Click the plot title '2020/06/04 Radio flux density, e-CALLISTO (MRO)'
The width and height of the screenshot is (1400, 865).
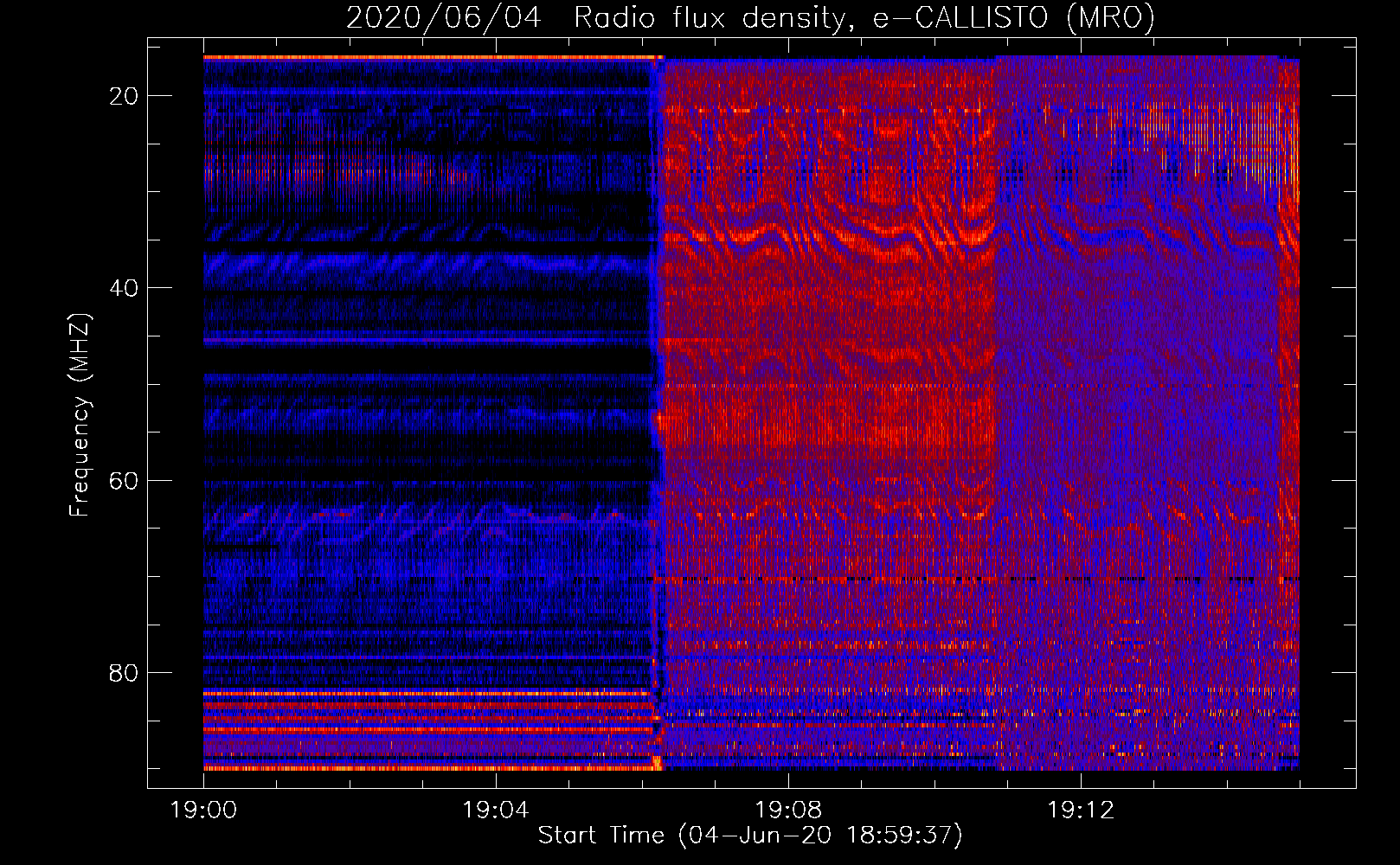(x=750, y=17)
